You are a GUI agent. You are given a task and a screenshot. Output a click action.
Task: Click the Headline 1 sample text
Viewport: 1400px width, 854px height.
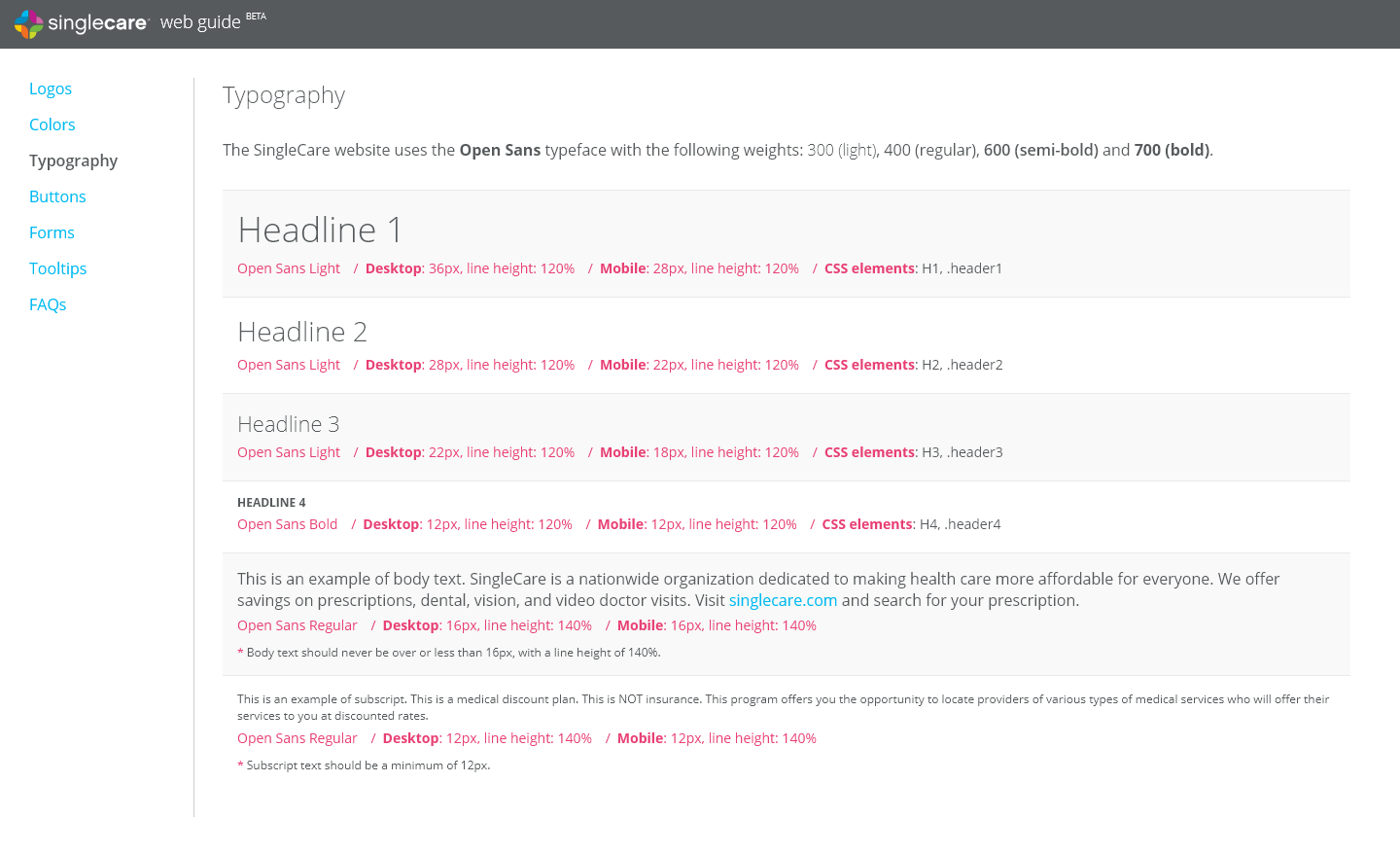pos(320,230)
